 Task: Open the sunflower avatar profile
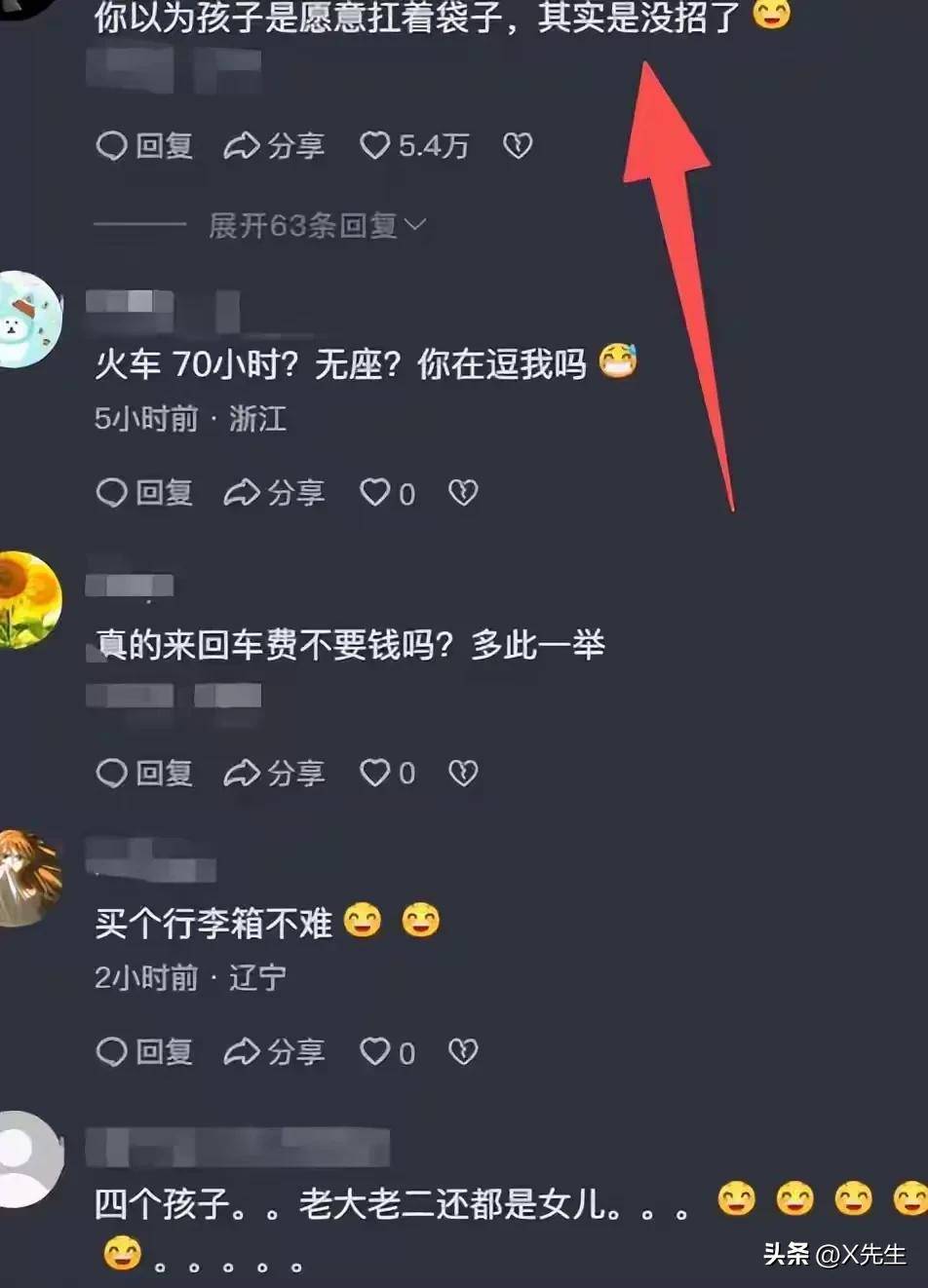29,599
